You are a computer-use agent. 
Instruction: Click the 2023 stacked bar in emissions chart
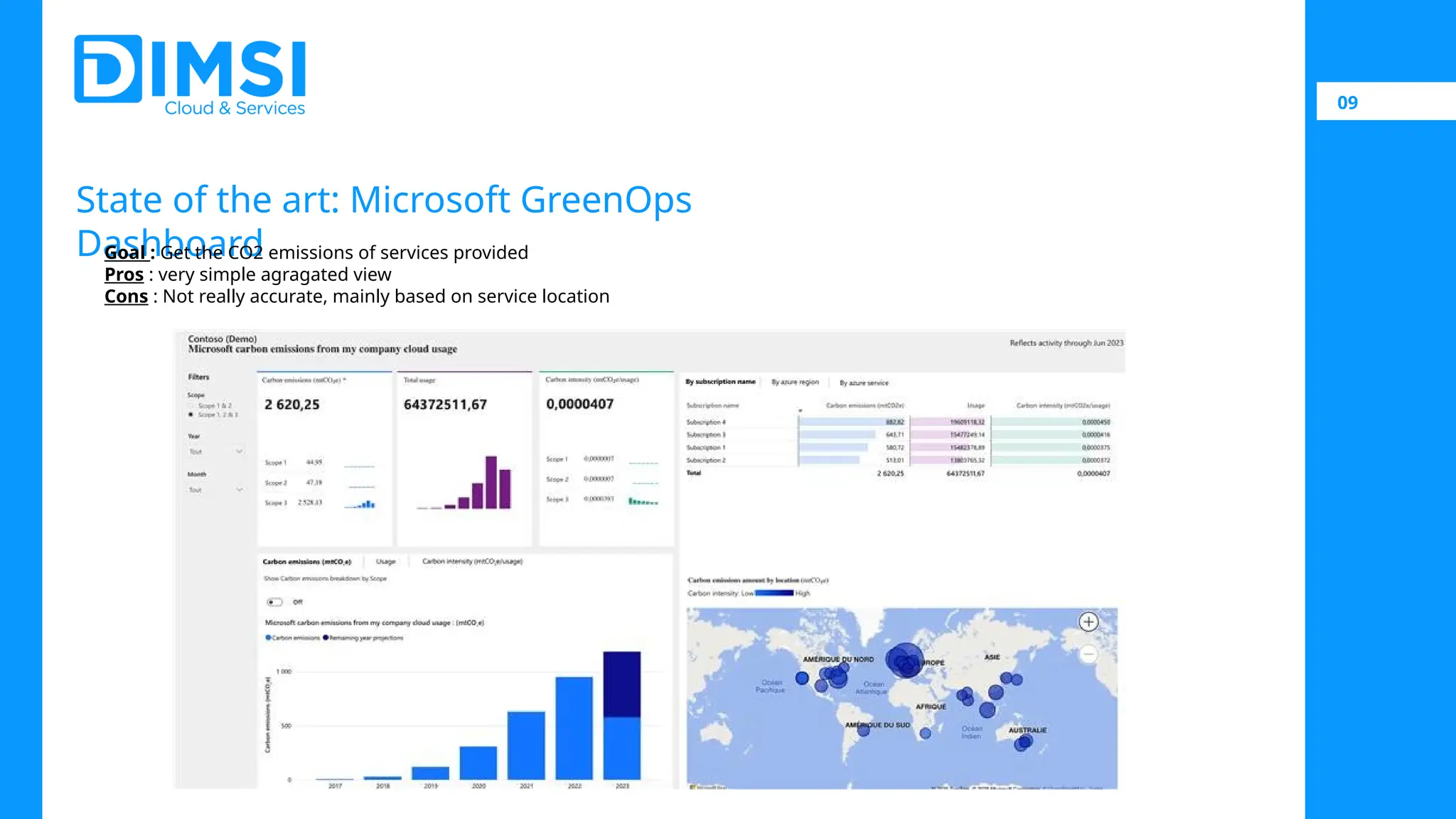click(x=622, y=714)
